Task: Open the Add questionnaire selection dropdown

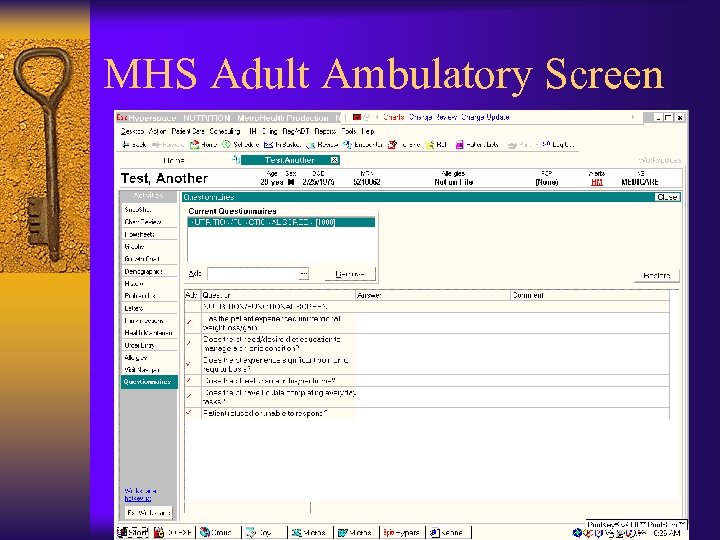Action: pos(304,274)
